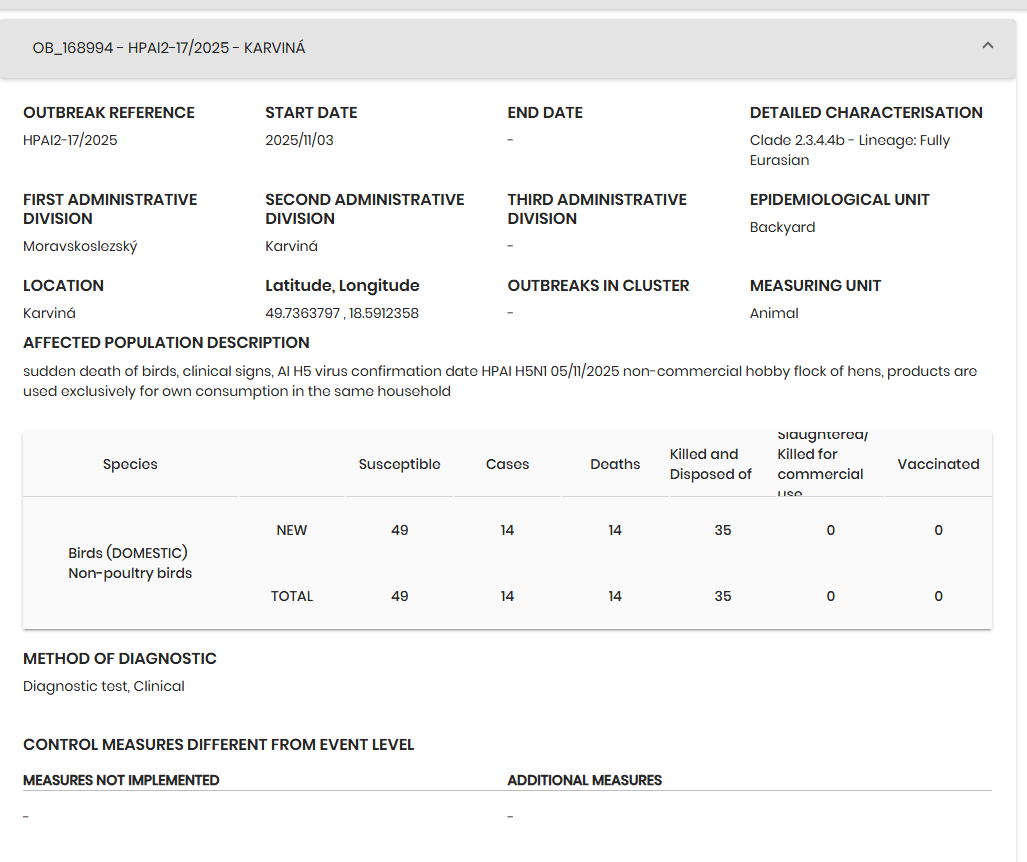The image size is (1027, 862).
Task: Click the ADDITIONAL MEASURES label
Action: [x=585, y=781]
